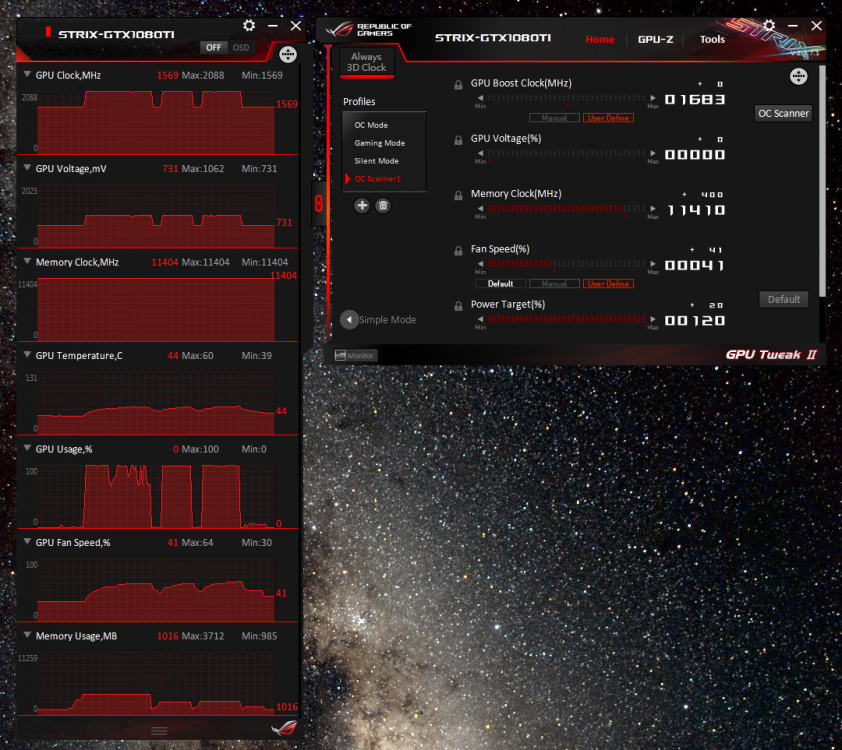
Task: Open the Tools tab
Action: 712,39
